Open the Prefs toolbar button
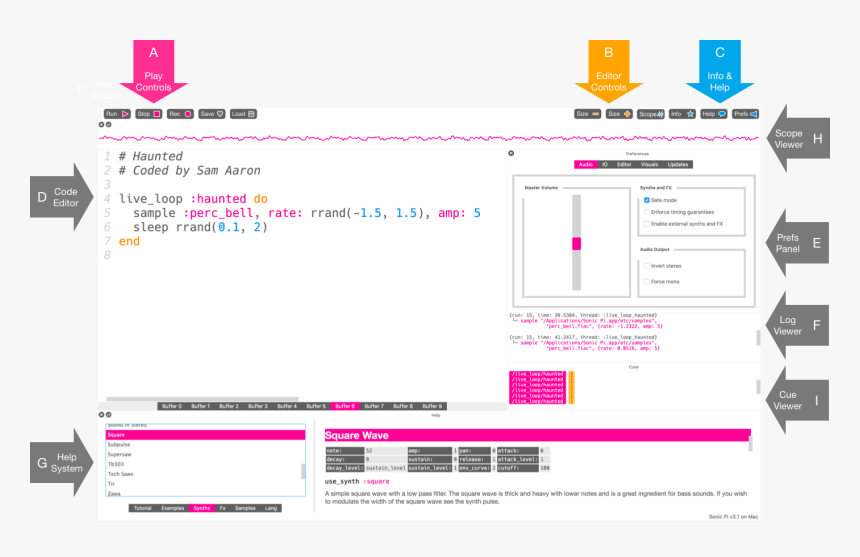 pos(745,114)
